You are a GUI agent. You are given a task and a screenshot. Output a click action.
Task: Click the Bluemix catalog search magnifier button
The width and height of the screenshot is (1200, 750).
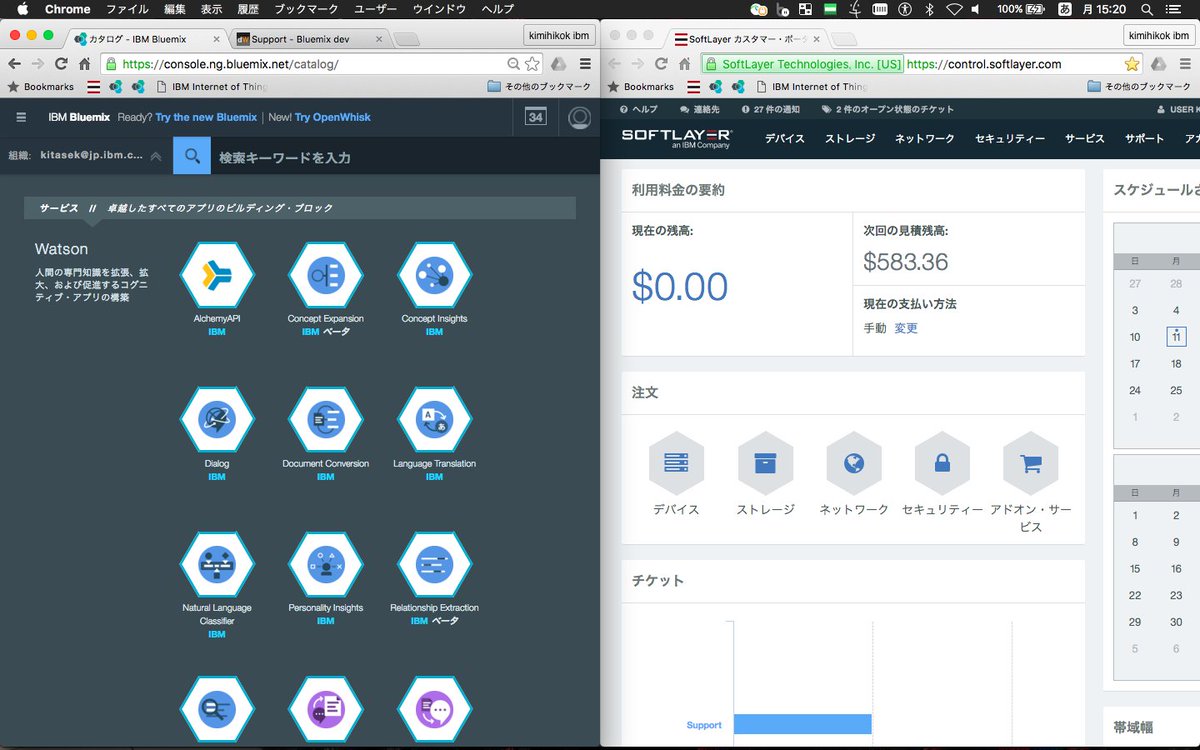coord(192,156)
